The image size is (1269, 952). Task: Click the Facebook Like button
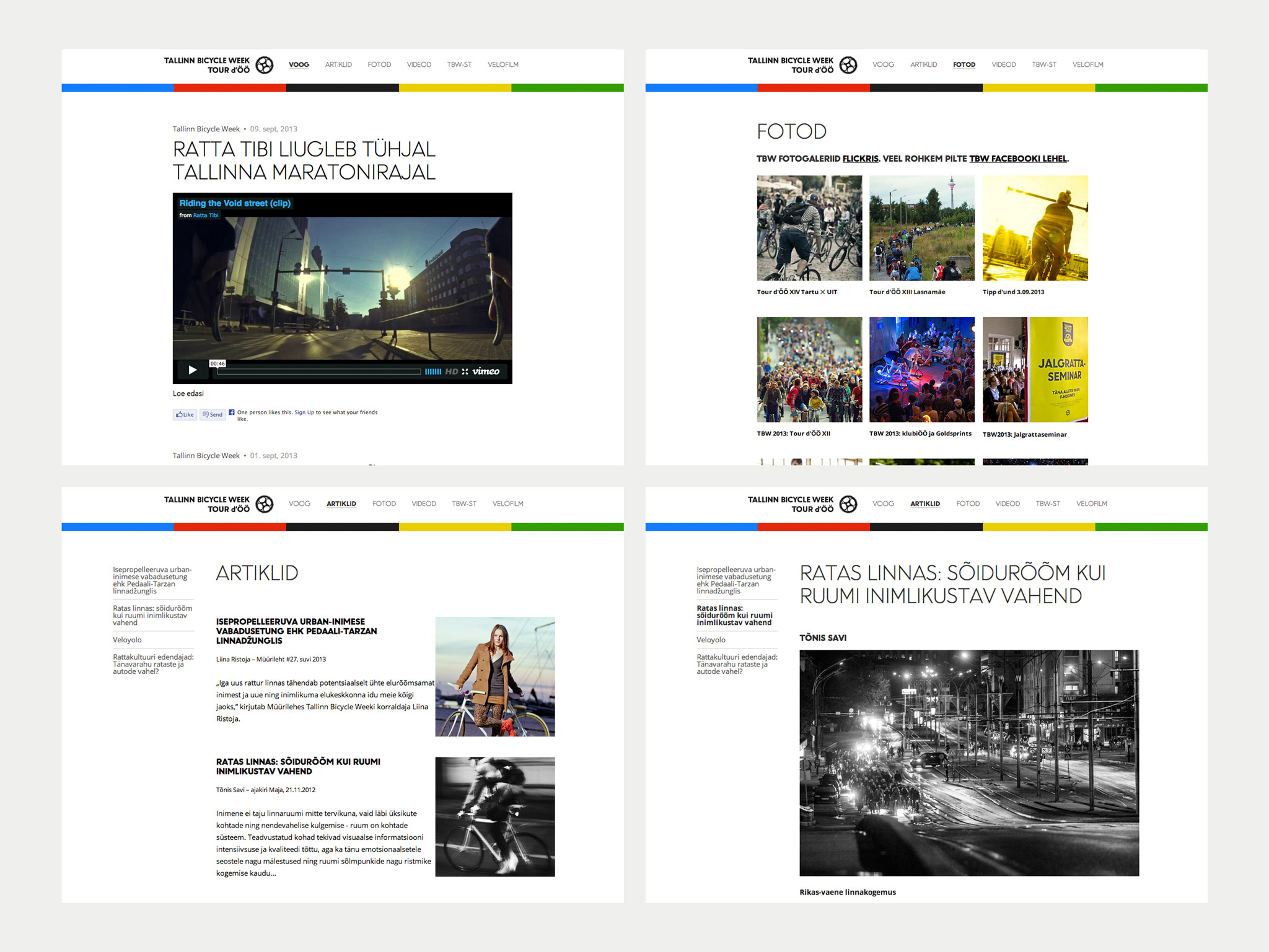(185, 414)
